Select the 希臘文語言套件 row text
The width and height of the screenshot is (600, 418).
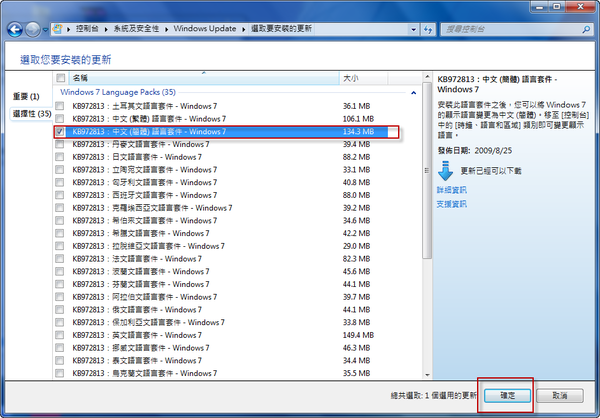(141, 233)
